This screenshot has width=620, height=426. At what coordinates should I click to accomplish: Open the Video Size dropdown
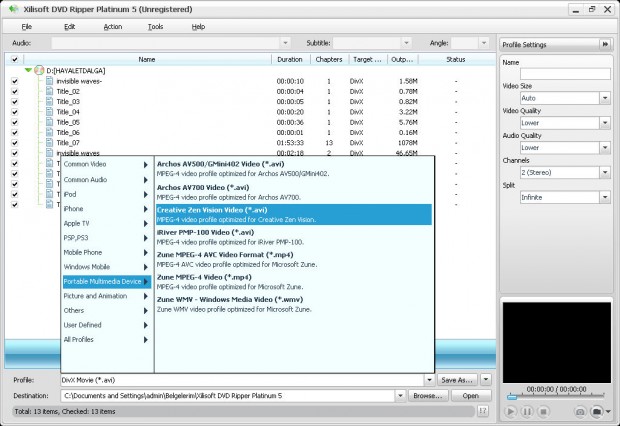click(x=605, y=98)
